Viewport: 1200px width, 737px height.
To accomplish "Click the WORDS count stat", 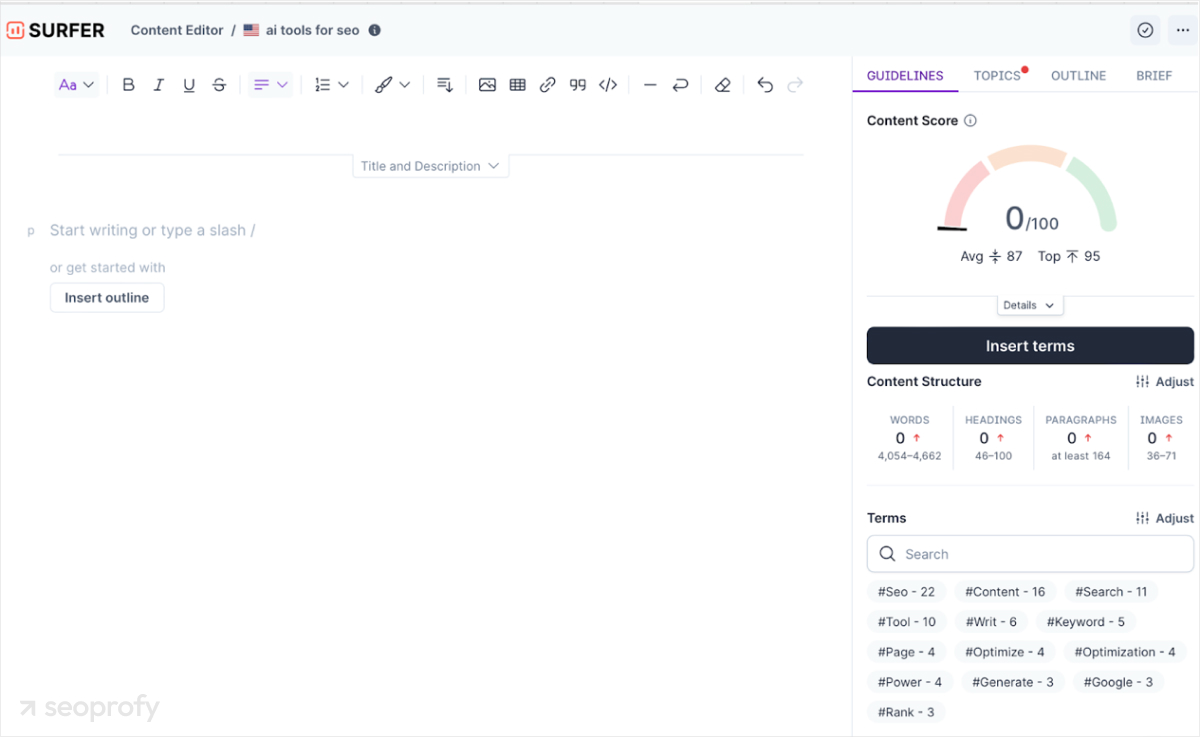I will point(909,438).
